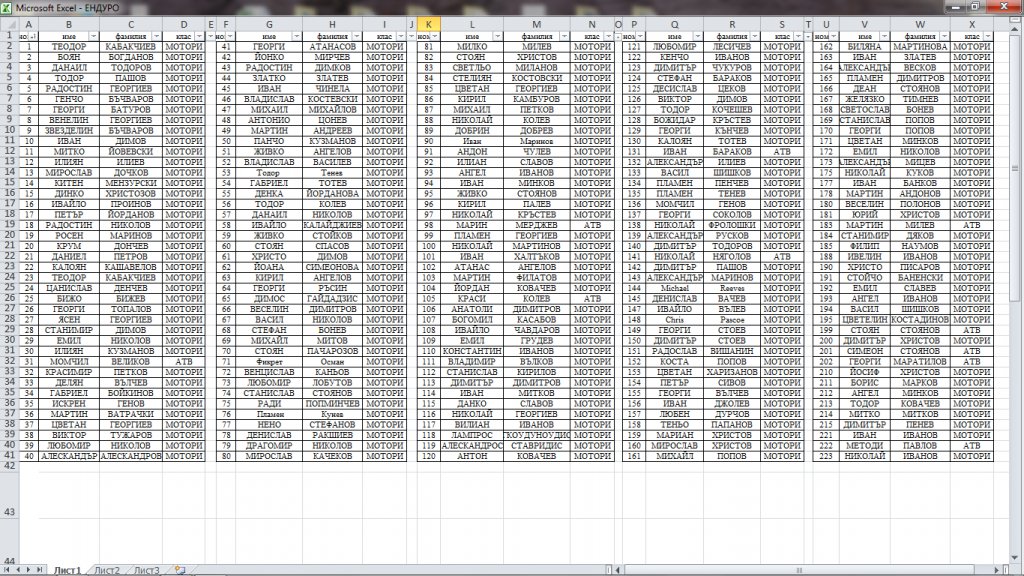Show next sheet tab with navigation arrow
This screenshot has width=1024, height=576.
pos(28,570)
